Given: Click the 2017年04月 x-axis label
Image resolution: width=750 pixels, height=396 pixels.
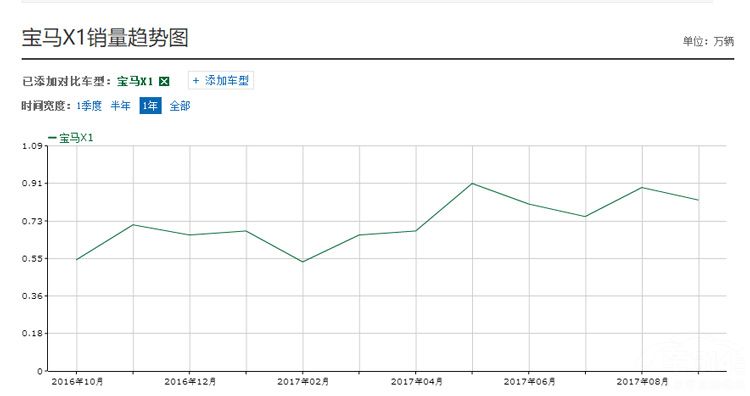Looking at the screenshot, I should point(416,382).
